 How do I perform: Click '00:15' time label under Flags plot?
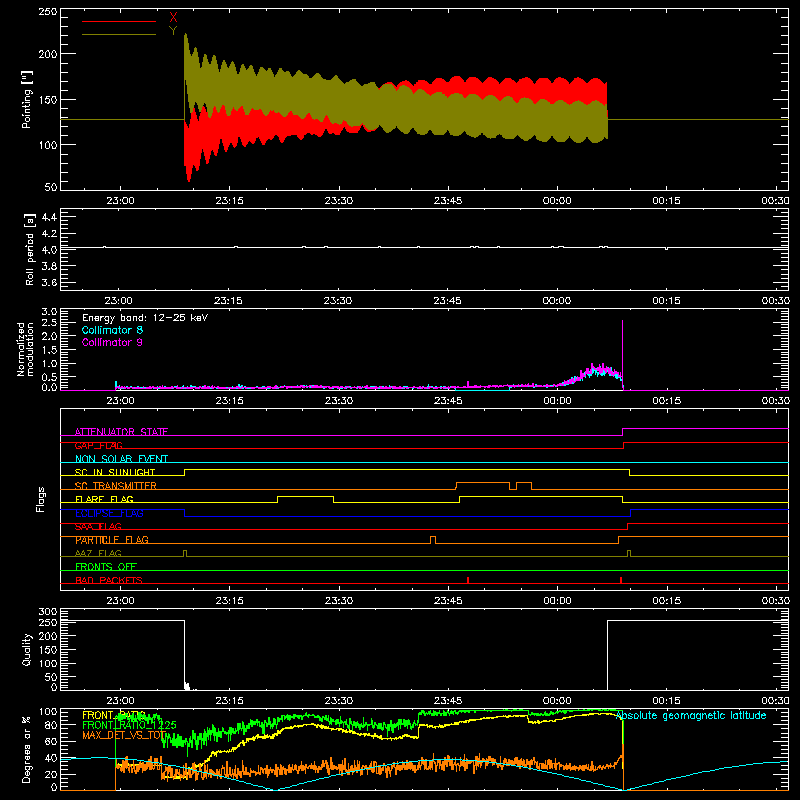pos(666,601)
